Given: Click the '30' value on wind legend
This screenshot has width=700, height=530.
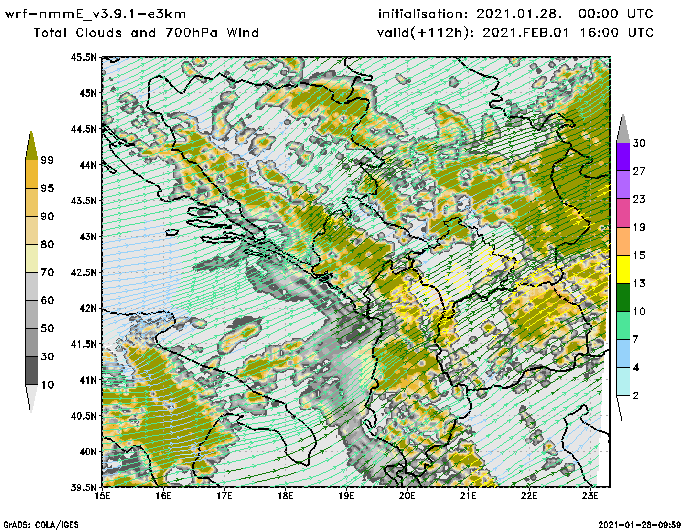Looking at the screenshot, I should (x=639, y=143).
